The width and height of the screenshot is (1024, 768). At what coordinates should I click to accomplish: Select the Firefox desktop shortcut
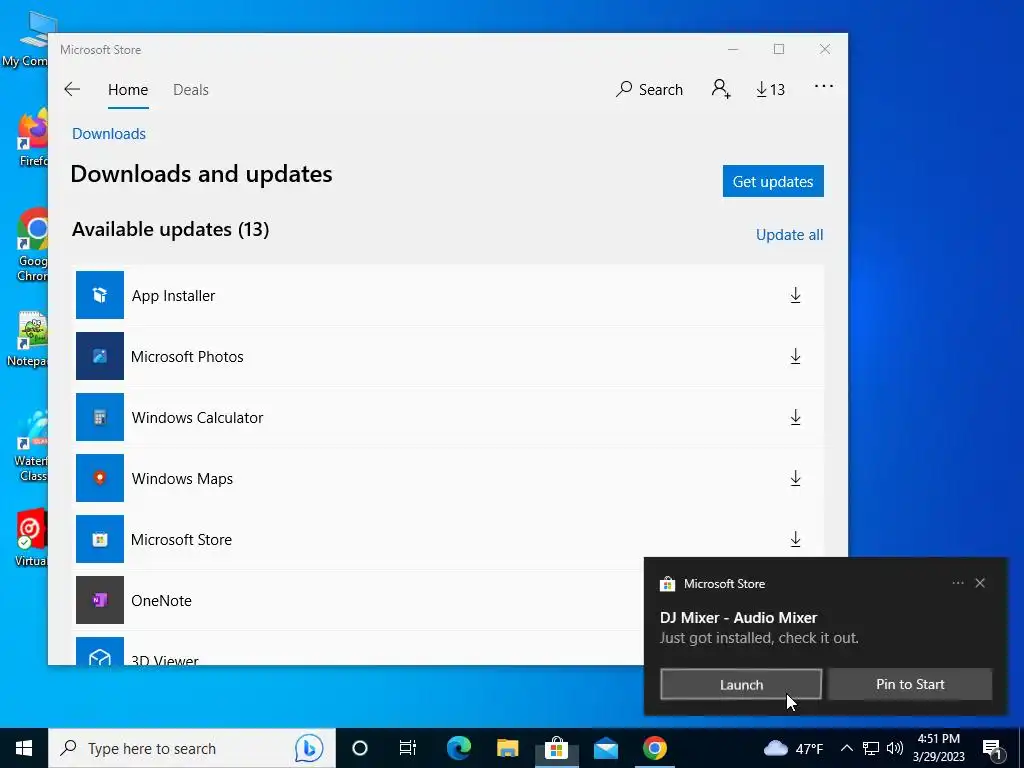[32, 139]
